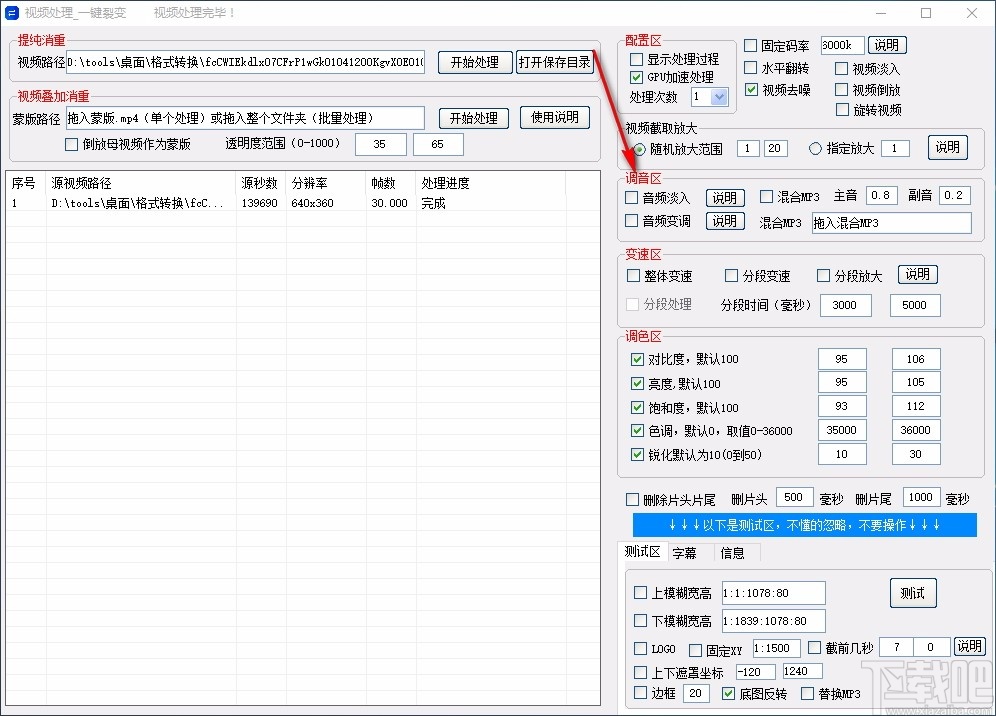Viewport: 996px width, 716px height.
Task: Disable GPU加速处理 option
Action: [x=634, y=76]
